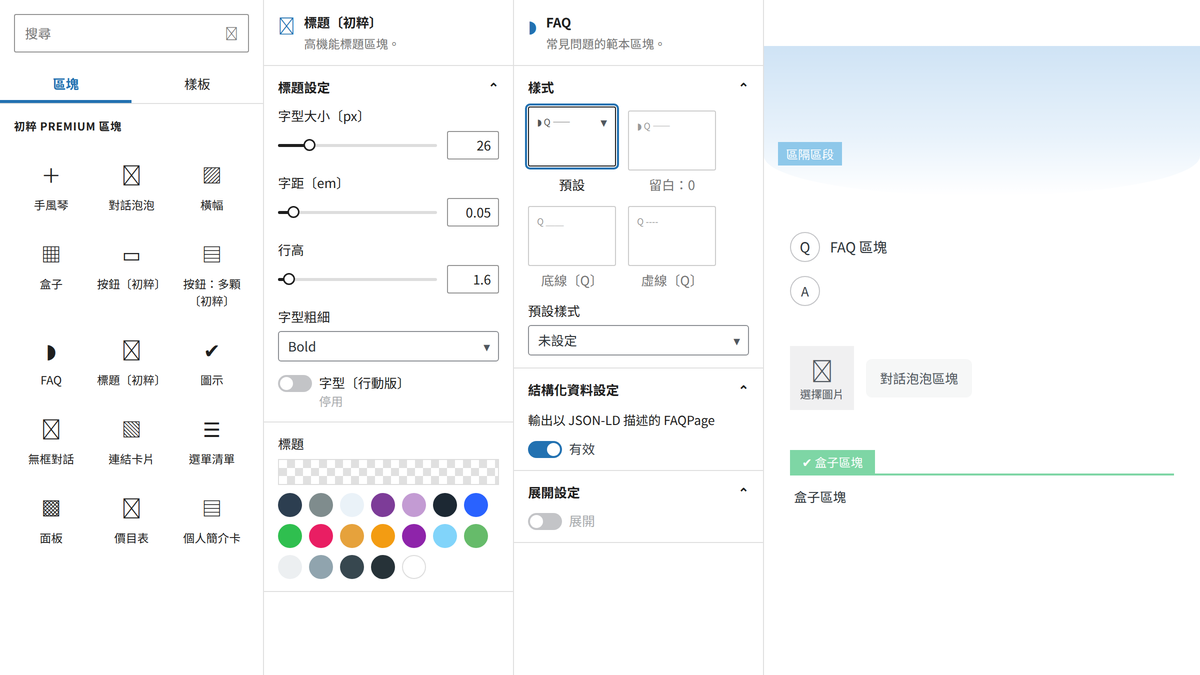Click the Q circle in FAQ preview

[805, 247]
